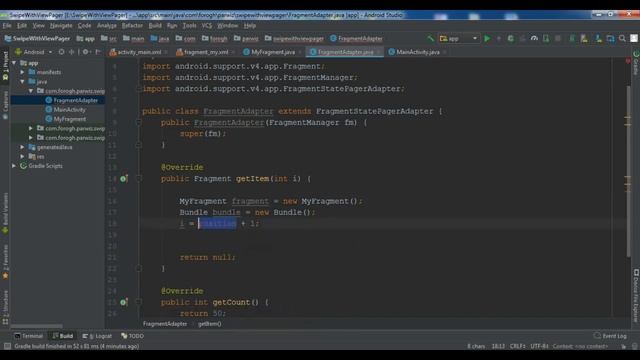This screenshot has height=360, width=640.
Task: Select MainActivity in project tree
Action: pyautogui.click(x=69, y=109)
